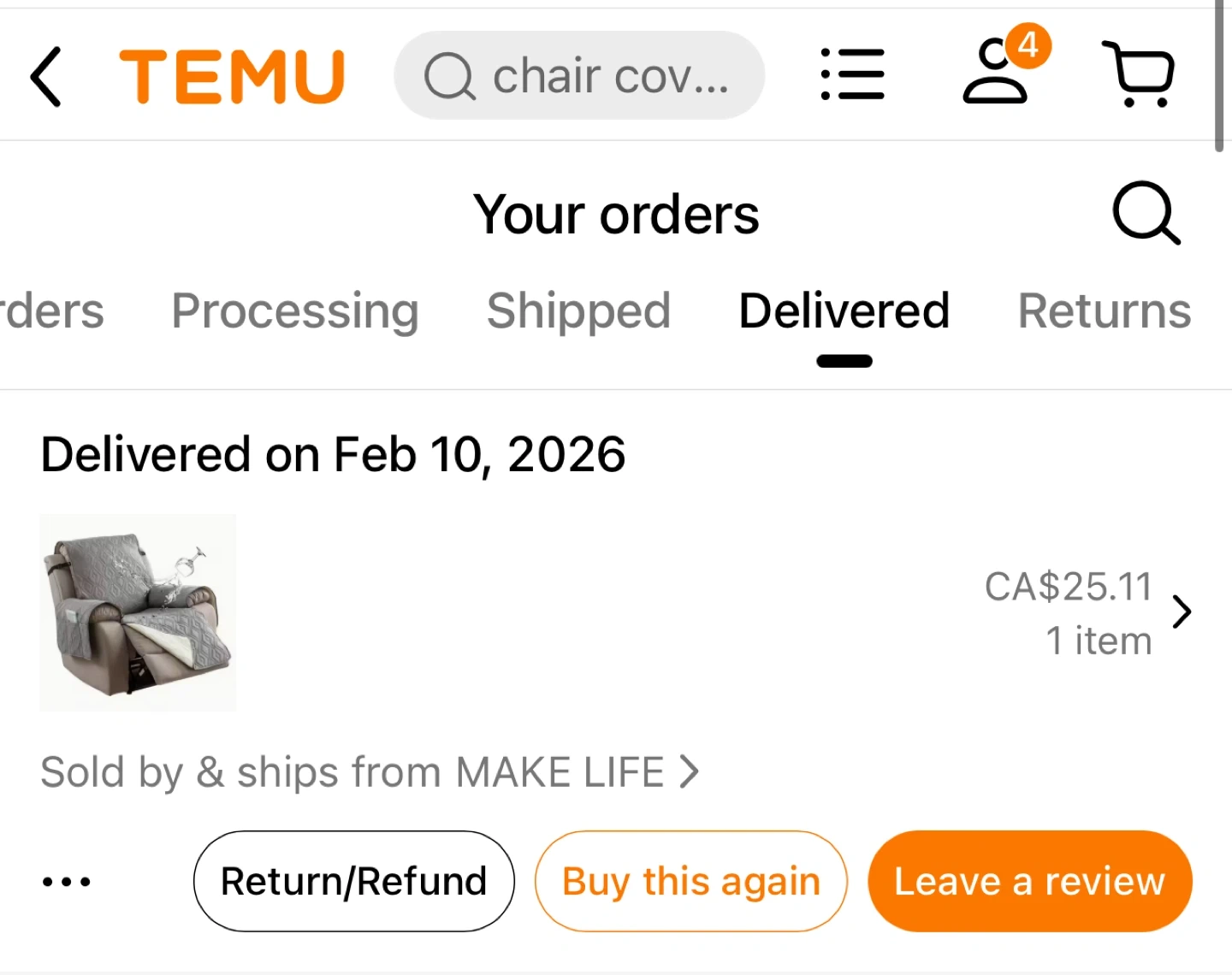Open the recliner cover product thumbnail

138,612
